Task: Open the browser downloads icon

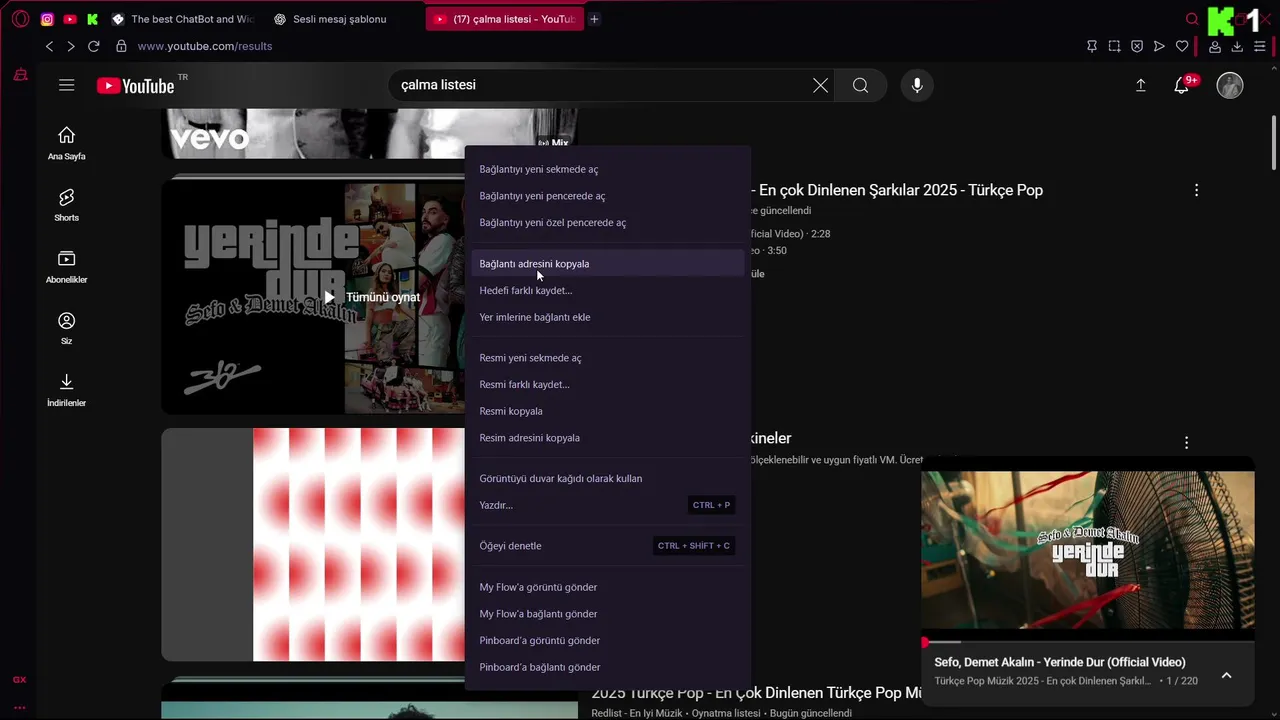Action: point(1237,46)
